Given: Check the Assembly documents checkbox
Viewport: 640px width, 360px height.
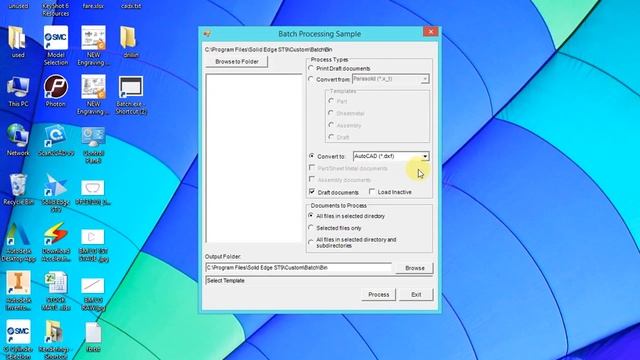Looking at the screenshot, I should 312,179.
